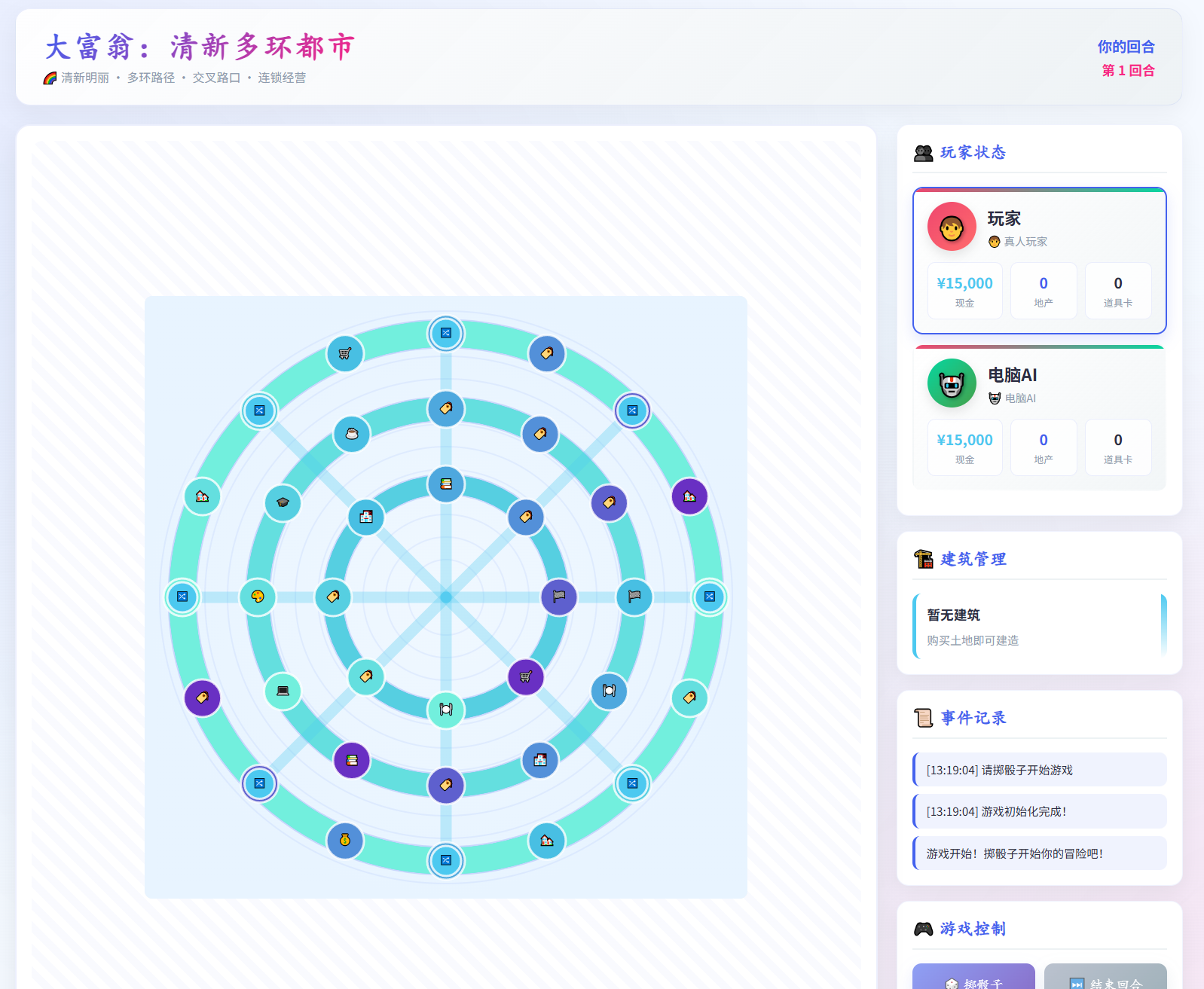Click the purple house tile
Image resolution: width=1204 pixels, height=989 pixels.
689,496
